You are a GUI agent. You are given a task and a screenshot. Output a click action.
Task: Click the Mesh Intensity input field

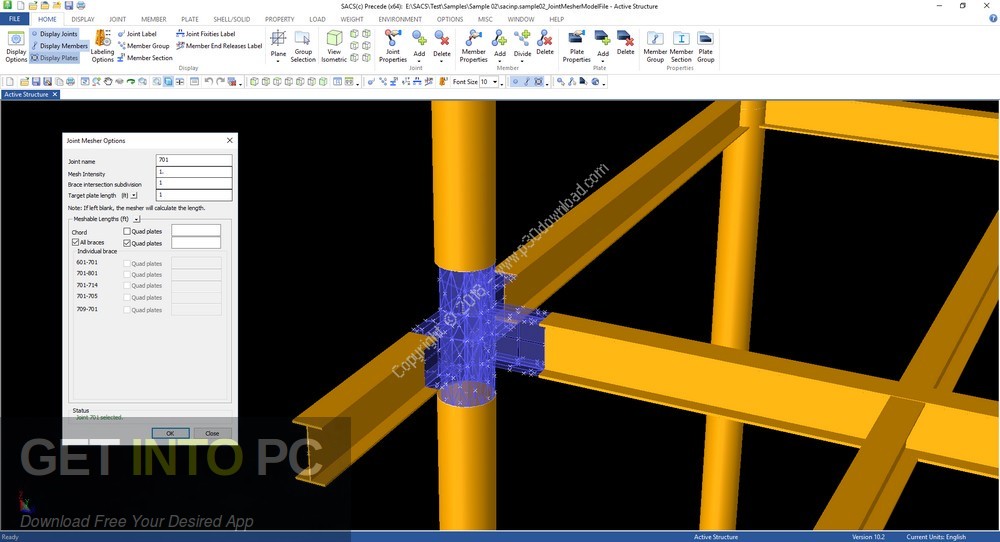click(194, 172)
